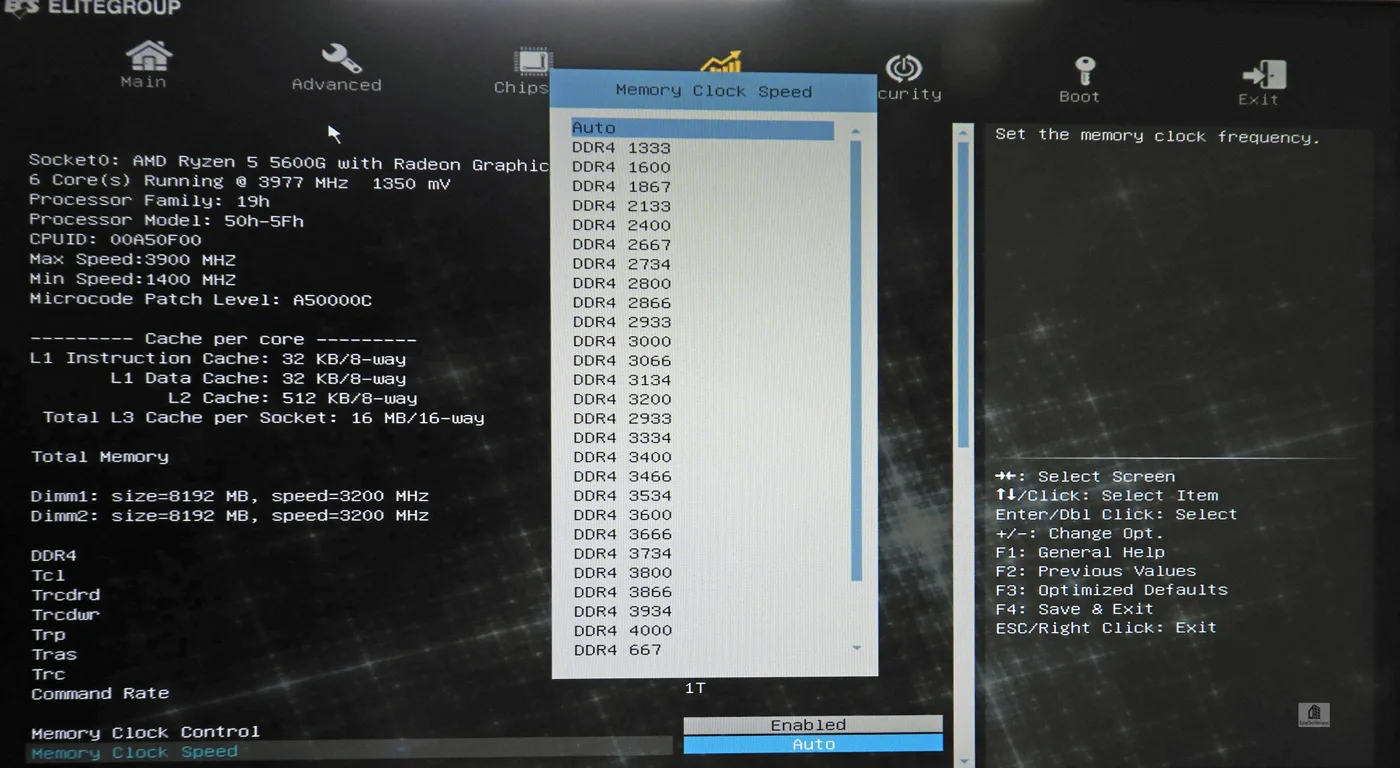This screenshot has width=1400, height=768.
Task: Select DDR4 3134 option
Action: 621,379
